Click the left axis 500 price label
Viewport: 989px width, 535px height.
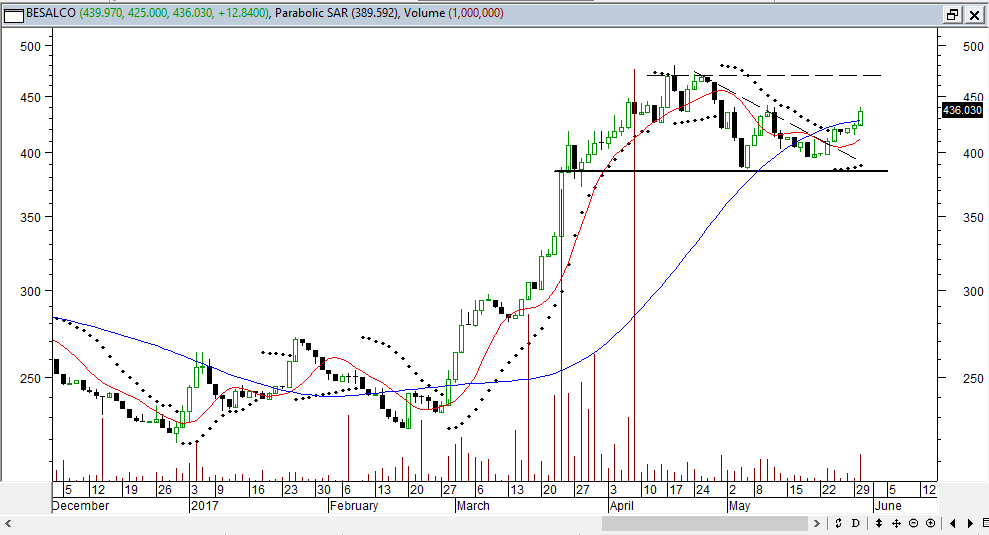coord(30,47)
